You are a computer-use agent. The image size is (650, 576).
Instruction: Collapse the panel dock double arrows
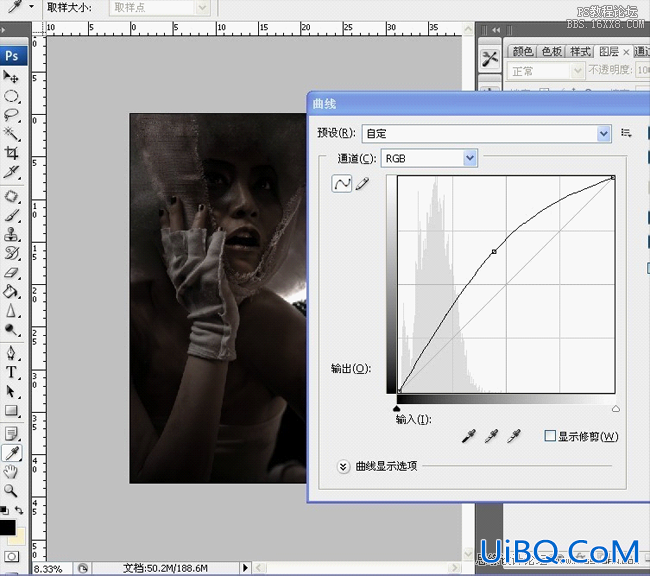click(x=496, y=30)
